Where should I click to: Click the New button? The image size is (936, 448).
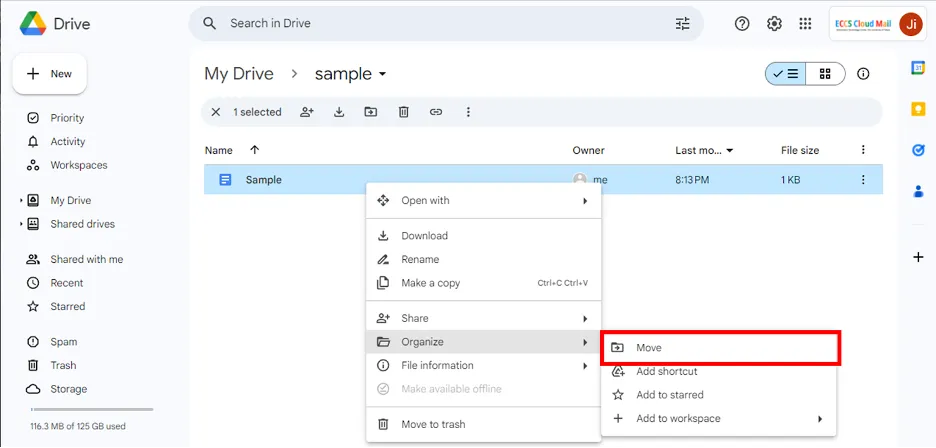pyautogui.click(x=50, y=74)
